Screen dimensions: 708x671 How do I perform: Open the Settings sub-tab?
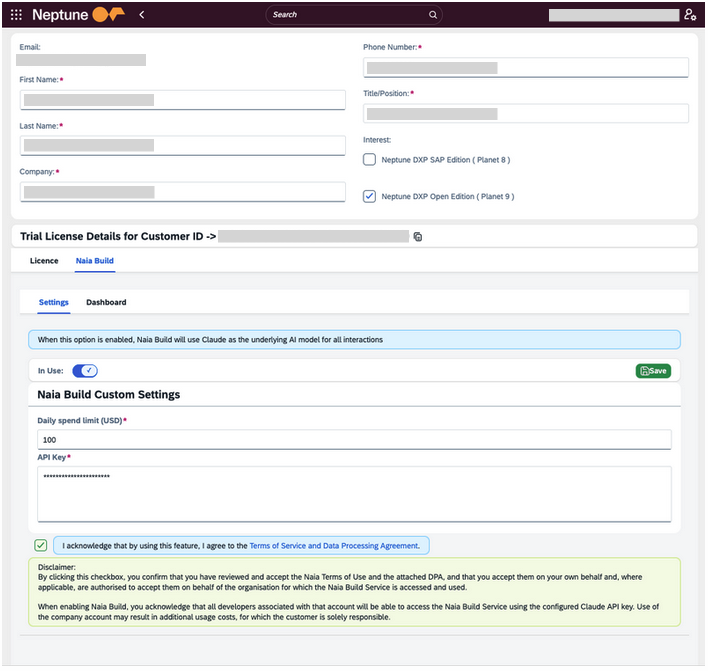54,302
